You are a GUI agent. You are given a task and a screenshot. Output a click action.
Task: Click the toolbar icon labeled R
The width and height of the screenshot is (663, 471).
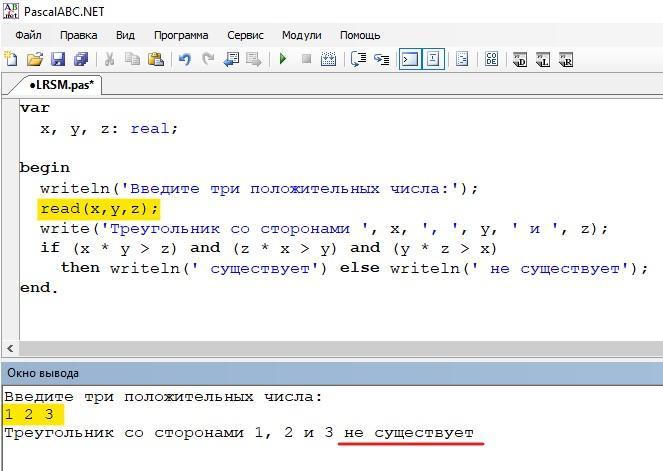click(x=566, y=59)
